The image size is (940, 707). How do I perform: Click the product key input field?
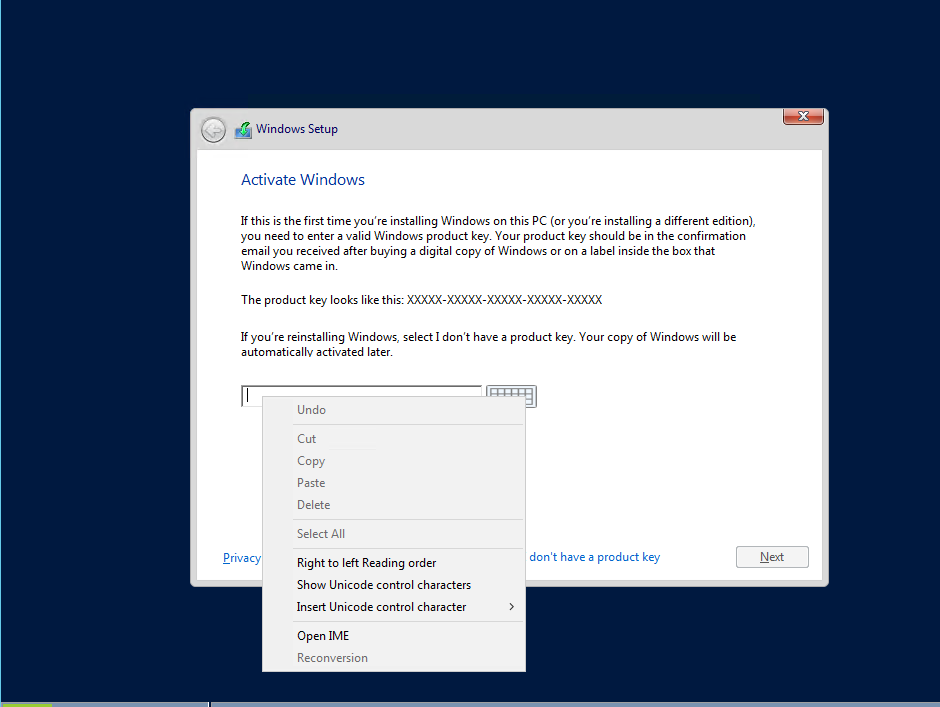tap(361, 396)
